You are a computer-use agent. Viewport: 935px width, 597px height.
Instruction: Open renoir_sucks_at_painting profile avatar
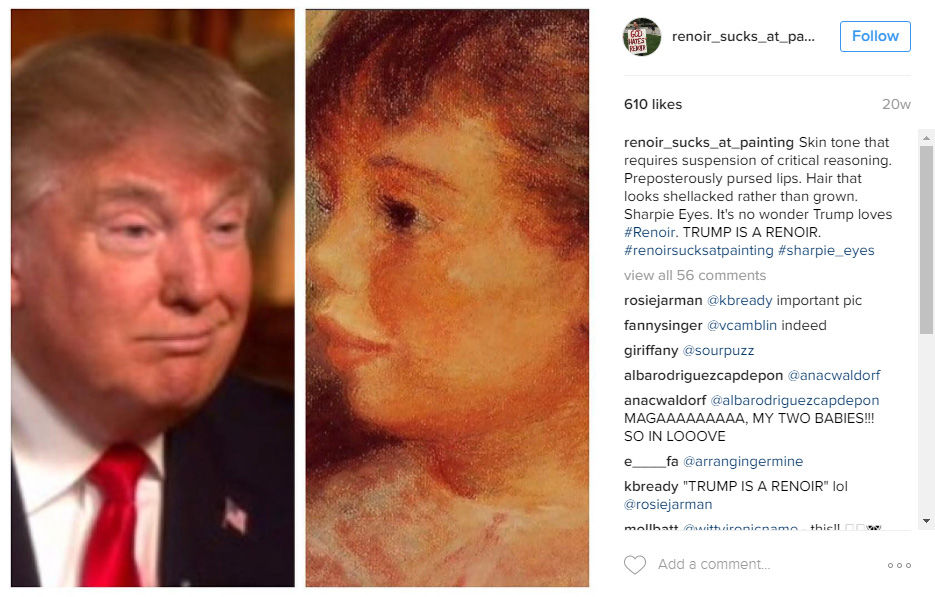642,37
